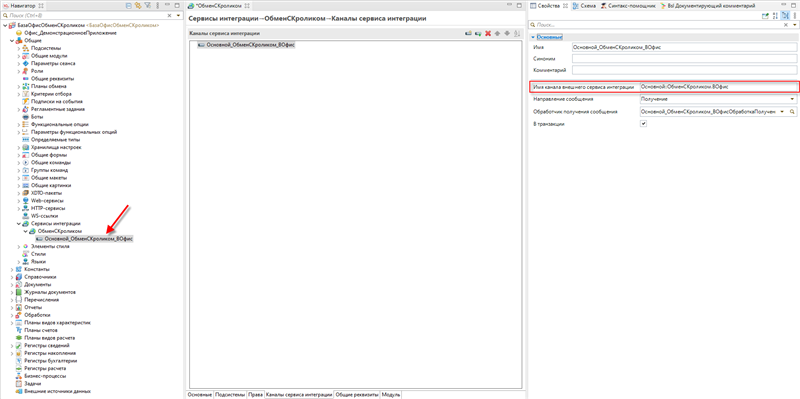Toggle the 'В транзакции' checkbox
800x399 pixels.
tap(643, 124)
